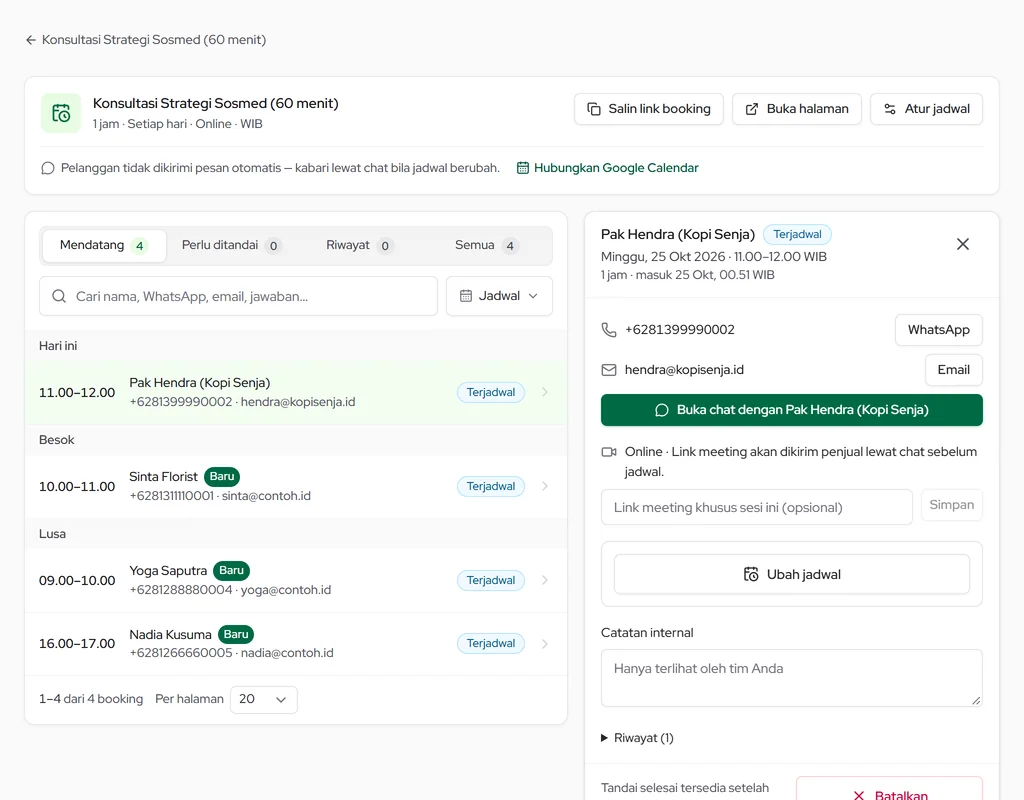Open the Jadwal filter dropdown
This screenshot has width=1024, height=800.
click(x=500, y=296)
